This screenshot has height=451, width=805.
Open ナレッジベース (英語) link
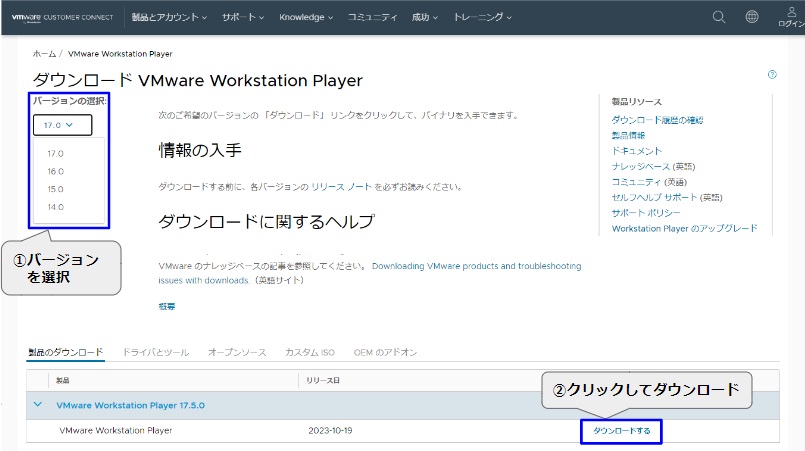653,166
